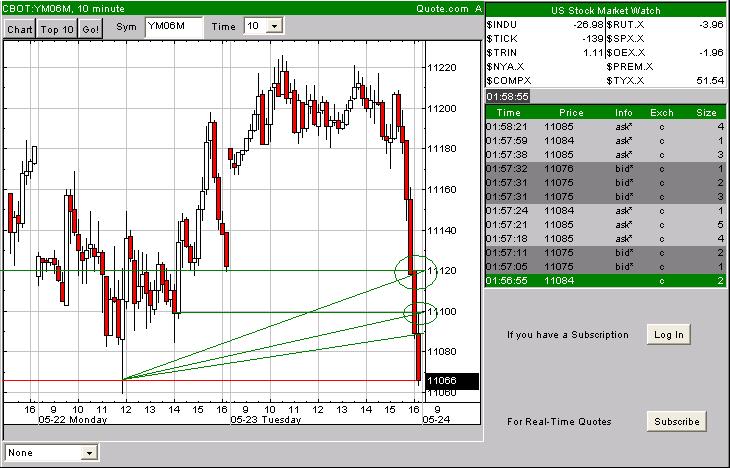This screenshot has height=468, width=730.
Task: Select $PREM.X in market watch
Action: 630,67
